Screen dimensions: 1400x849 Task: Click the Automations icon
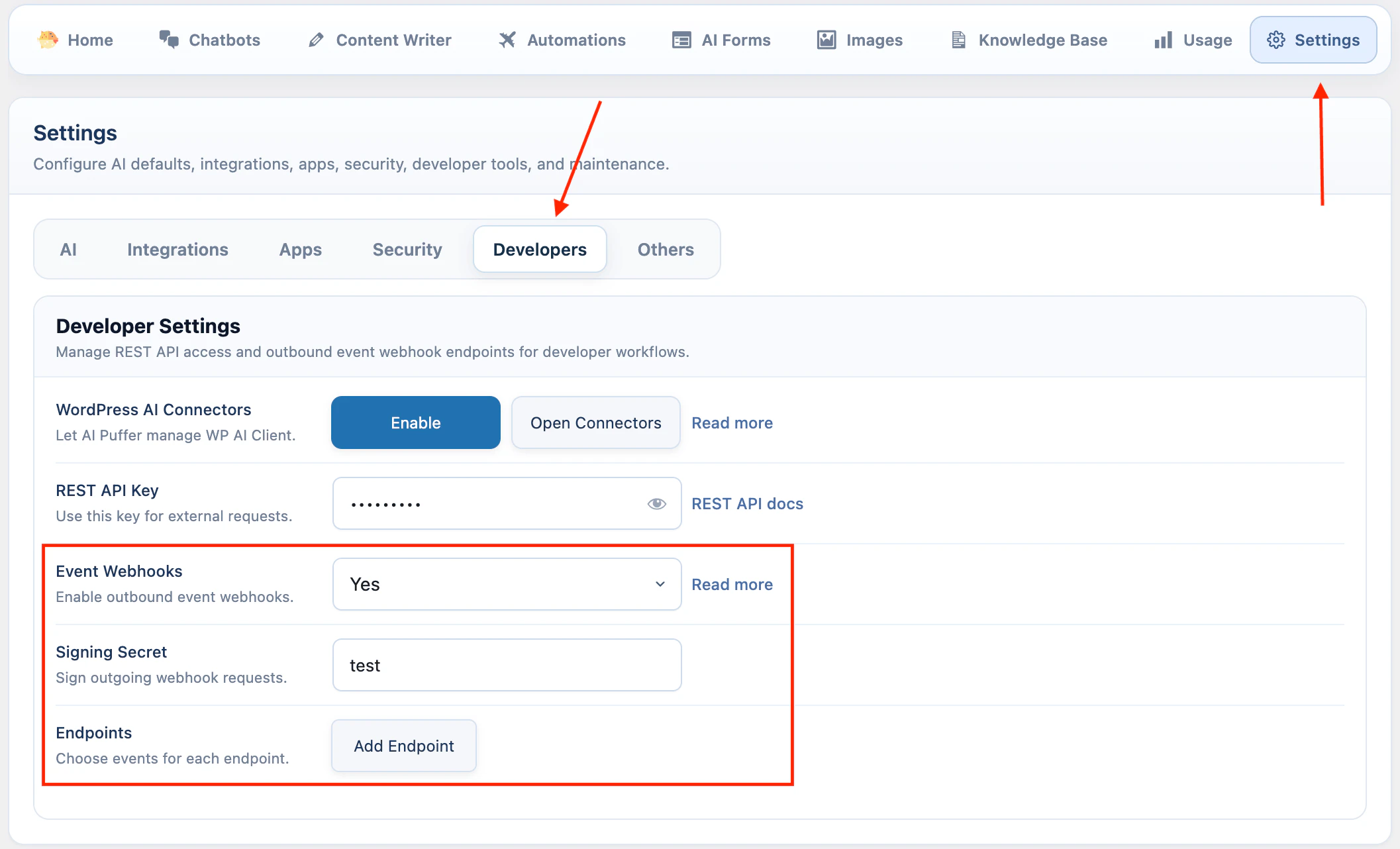click(507, 40)
